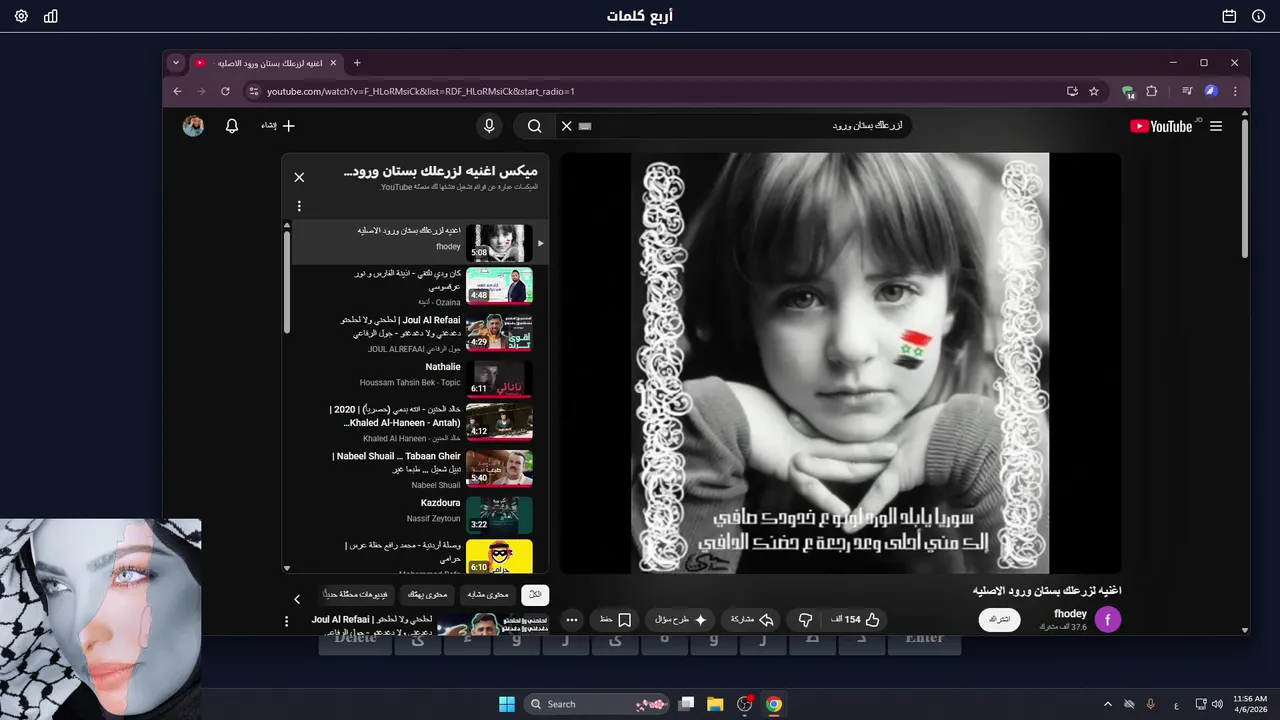The height and width of the screenshot is (720, 1280).
Task: Open a new Chrome tab
Action: [x=357, y=62]
